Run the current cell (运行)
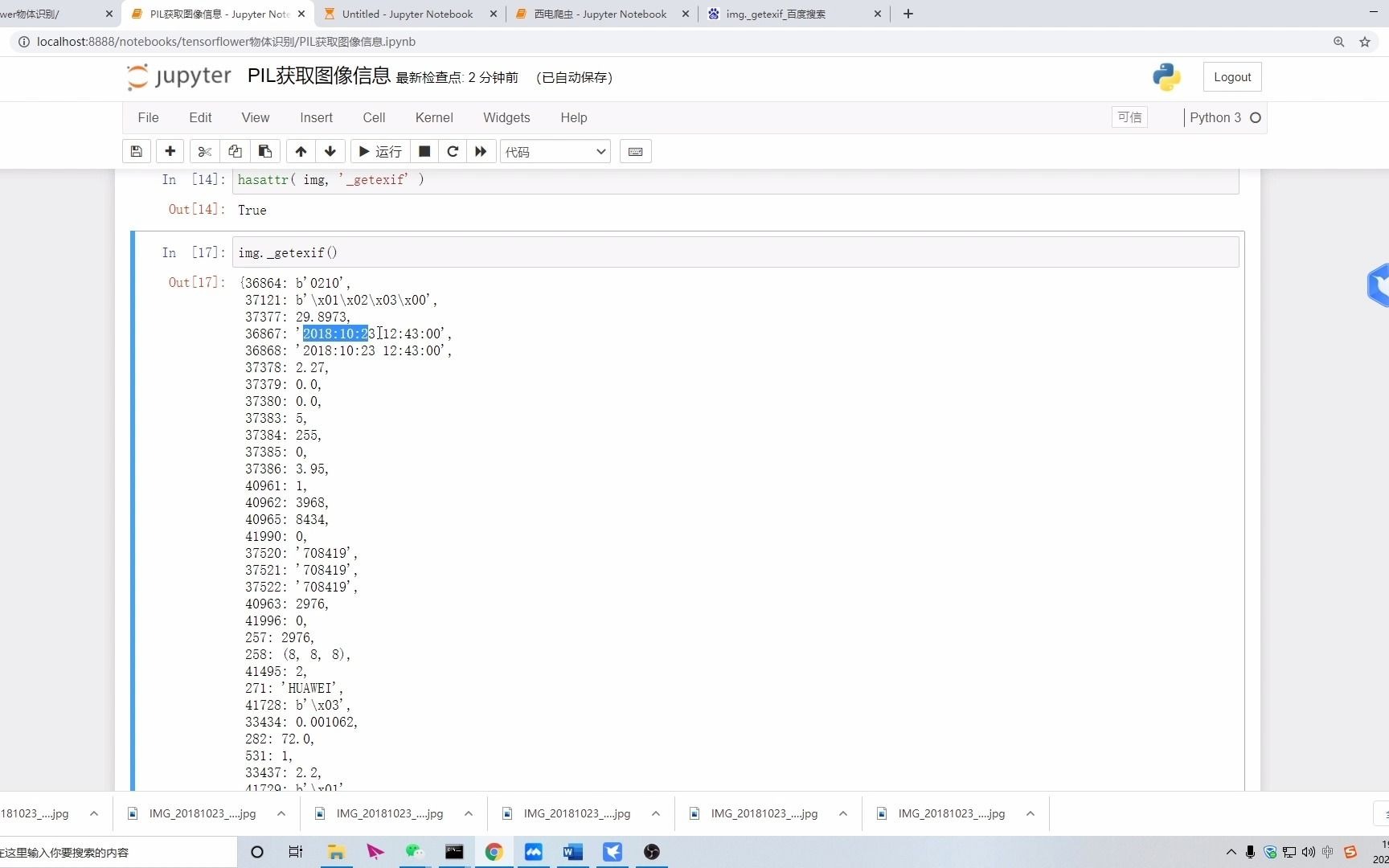This screenshot has width=1389, height=868. click(380, 152)
